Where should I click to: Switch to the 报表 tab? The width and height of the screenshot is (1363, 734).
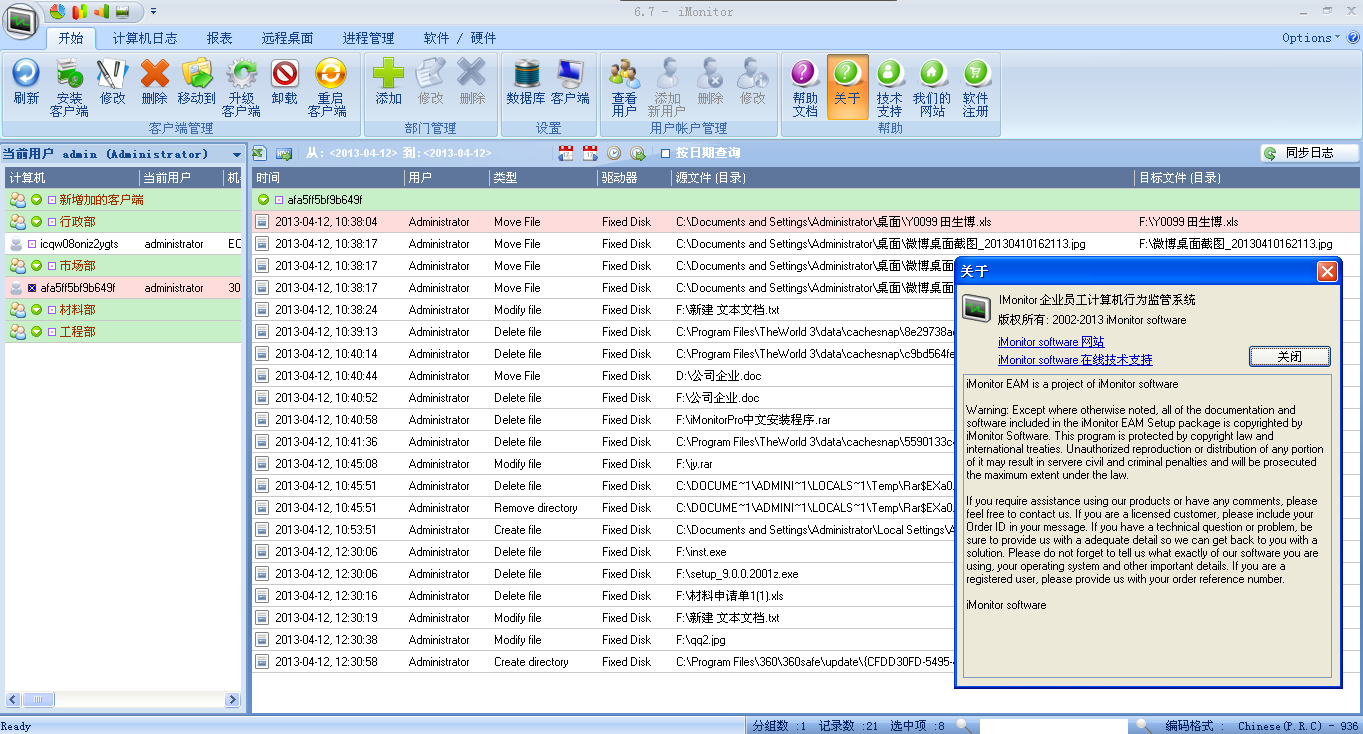click(219, 38)
